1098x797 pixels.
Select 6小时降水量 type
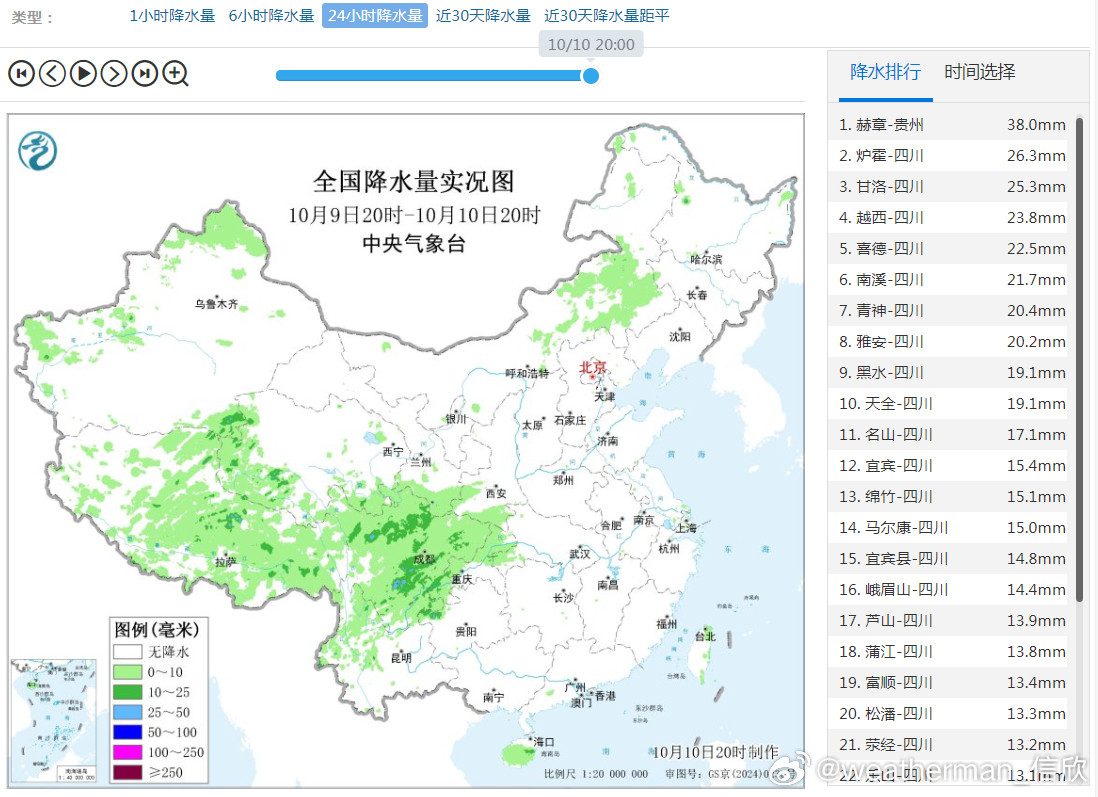[x=272, y=15]
